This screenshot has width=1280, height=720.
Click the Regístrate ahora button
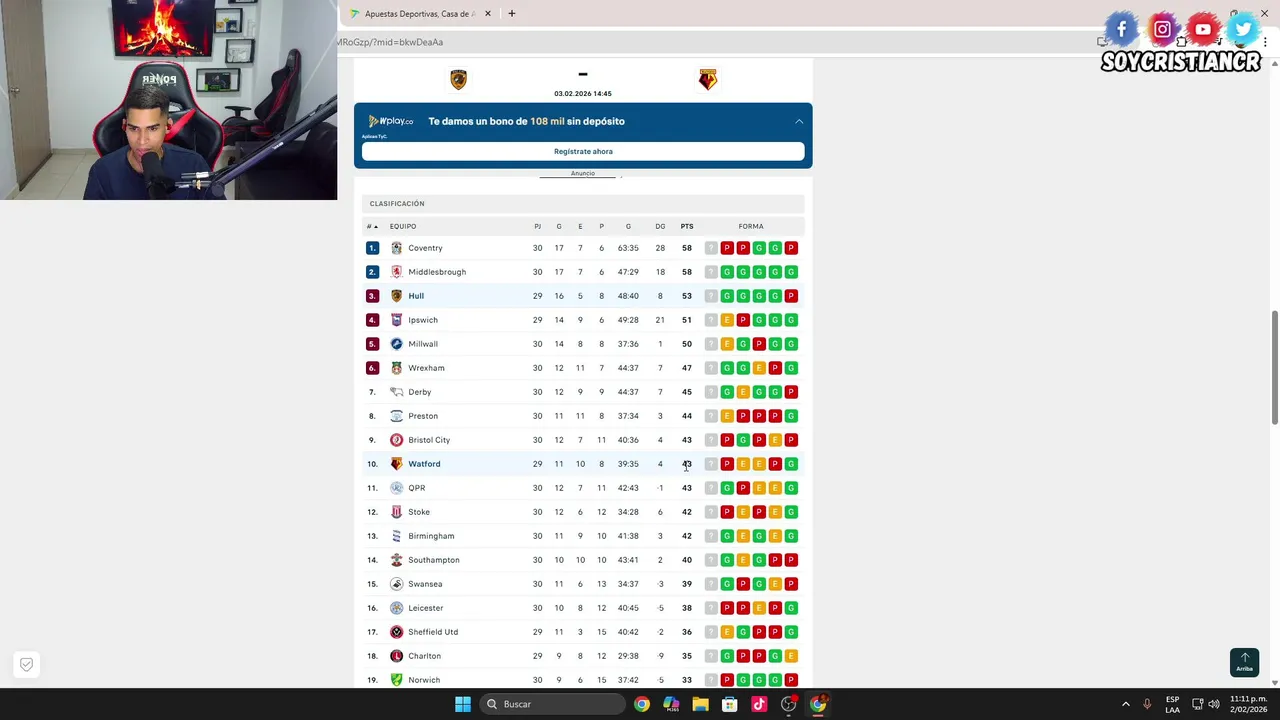click(583, 151)
